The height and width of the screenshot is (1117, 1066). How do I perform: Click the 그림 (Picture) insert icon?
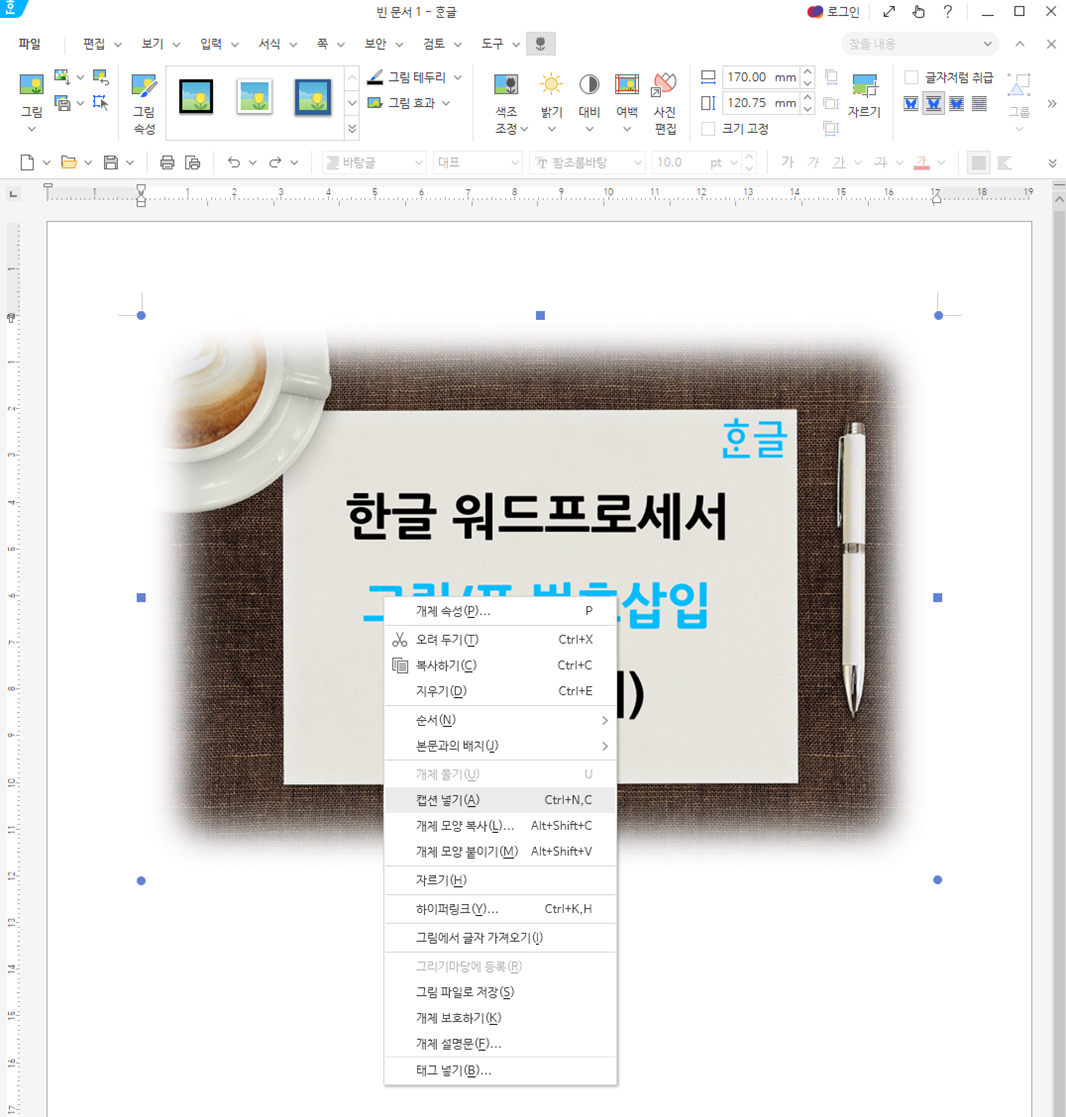[x=31, y=85]
